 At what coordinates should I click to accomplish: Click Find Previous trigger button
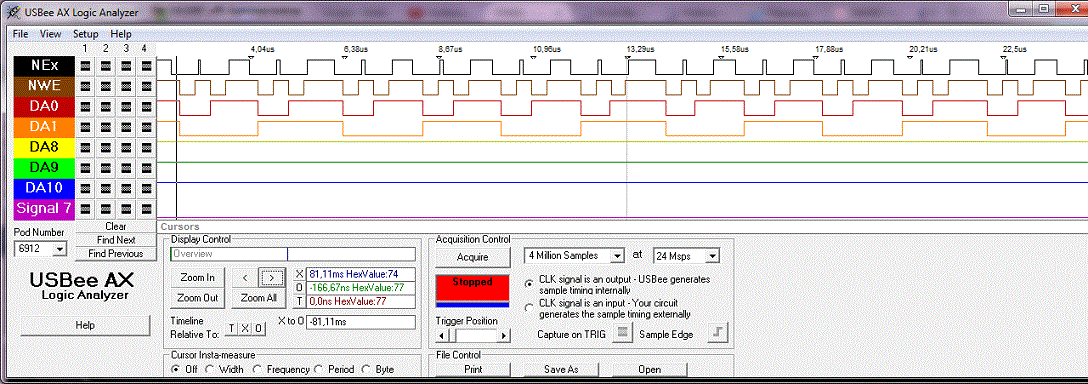[116, 253]
